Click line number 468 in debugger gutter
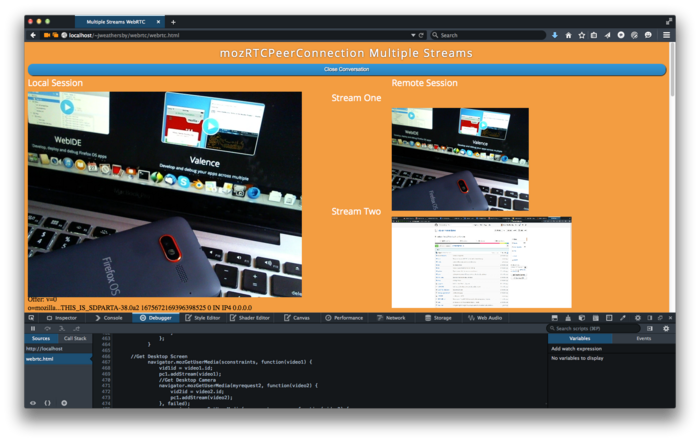Screen dimensions: 700x442 pos(106,368)
